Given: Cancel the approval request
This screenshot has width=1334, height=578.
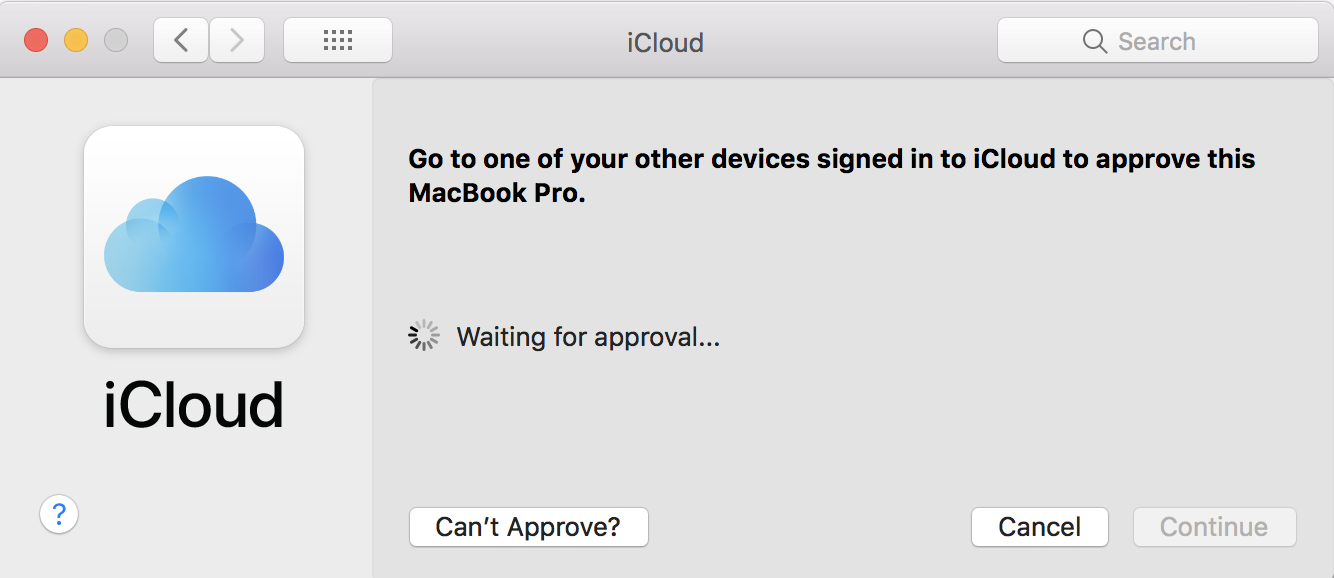Looking at the screenshot, I should point(1039,527).
